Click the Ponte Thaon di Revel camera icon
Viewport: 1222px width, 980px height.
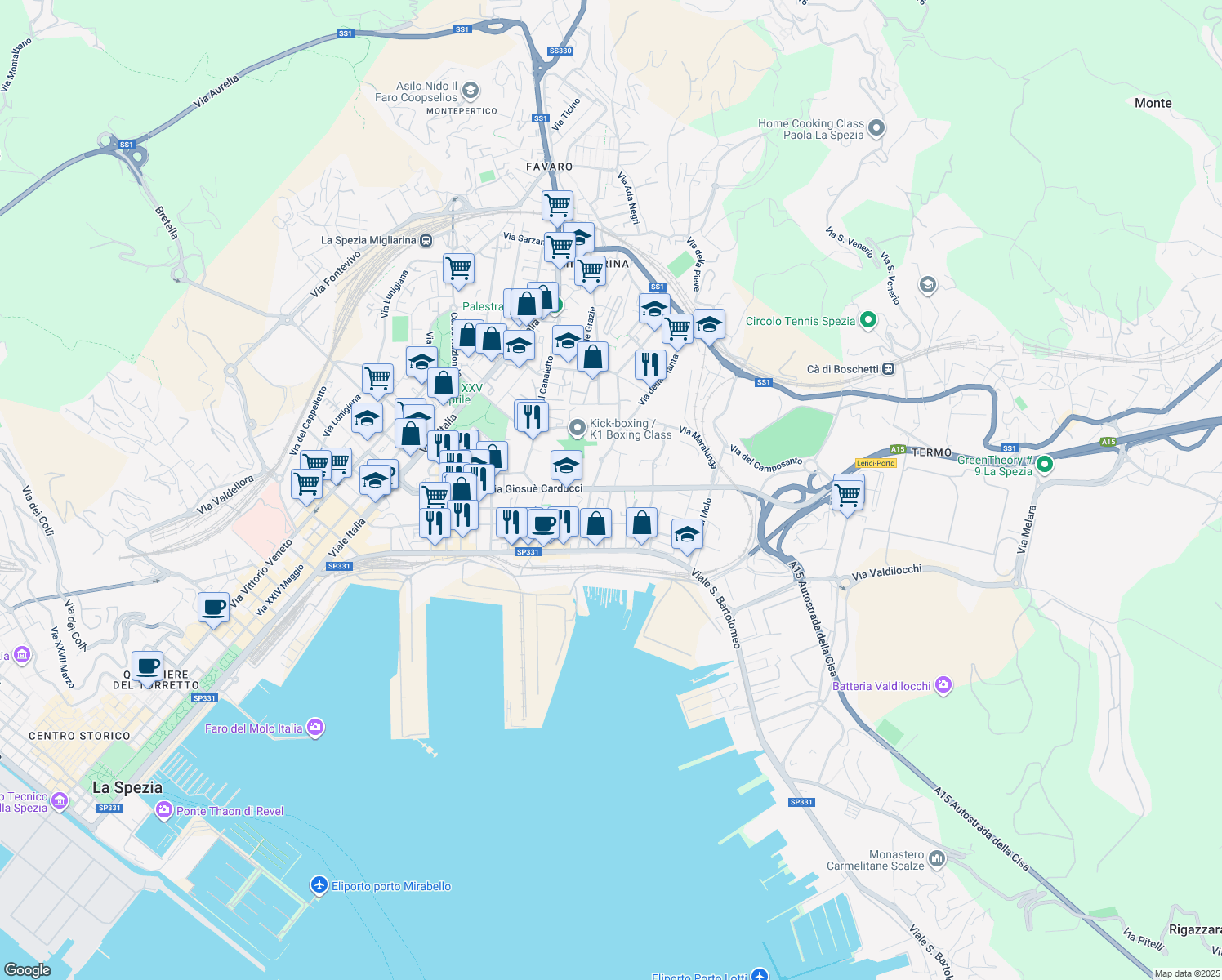click(x=163, y=810)
